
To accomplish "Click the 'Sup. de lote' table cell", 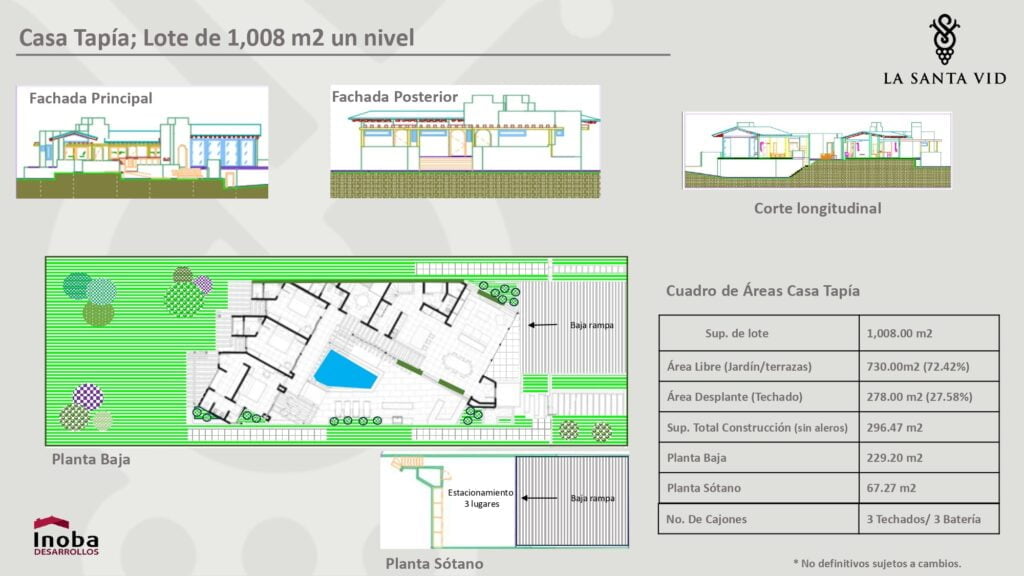I will pos(759,333).
